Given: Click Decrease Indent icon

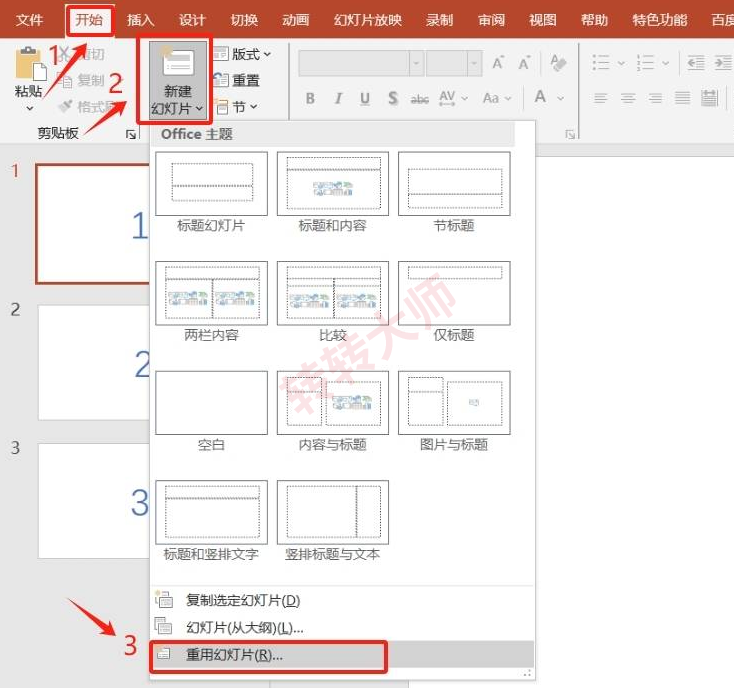Looking at the screenshot, I should [696, 62].
